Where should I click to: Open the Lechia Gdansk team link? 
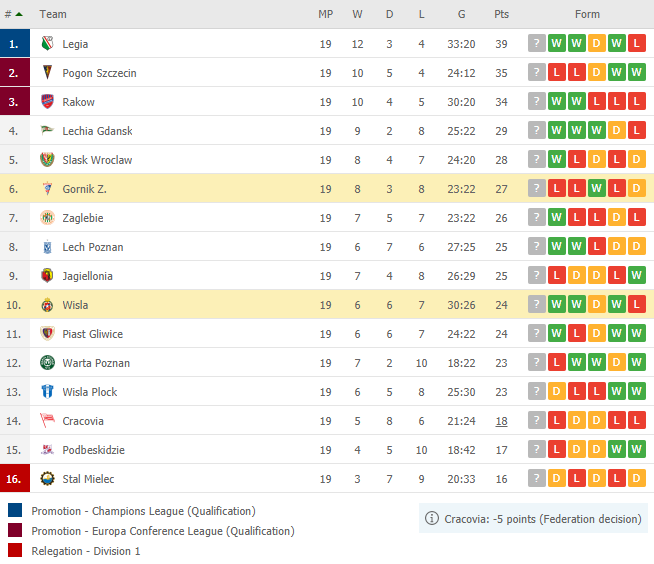(x=97, y=131)
